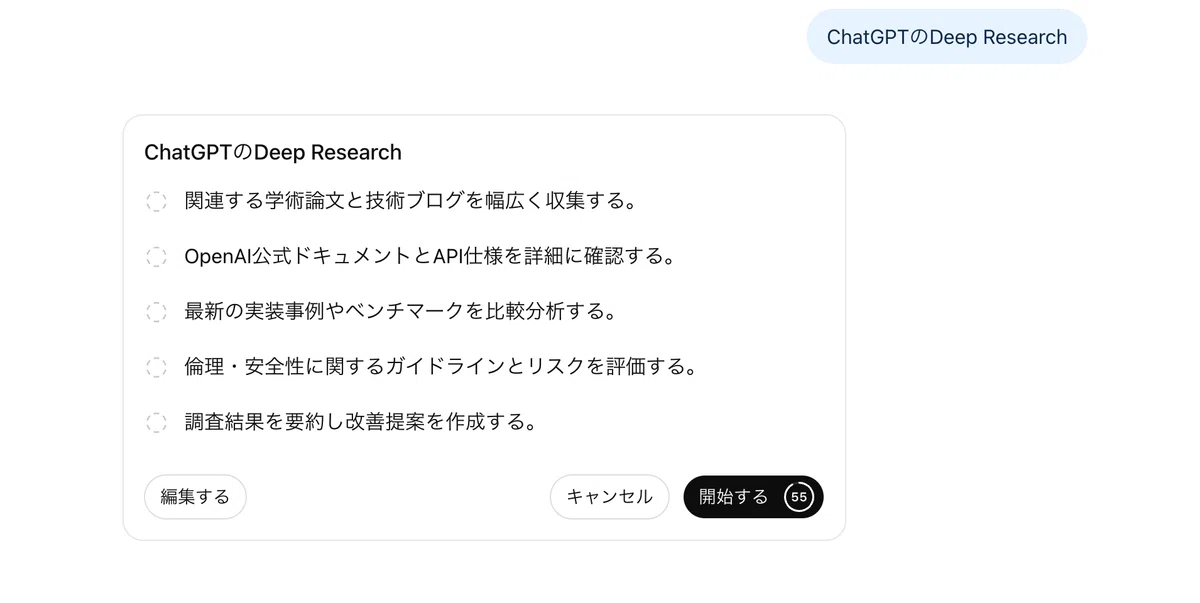Select the step text 最新の実装事例やベンチマークを比較分析する

pos(401,311)
